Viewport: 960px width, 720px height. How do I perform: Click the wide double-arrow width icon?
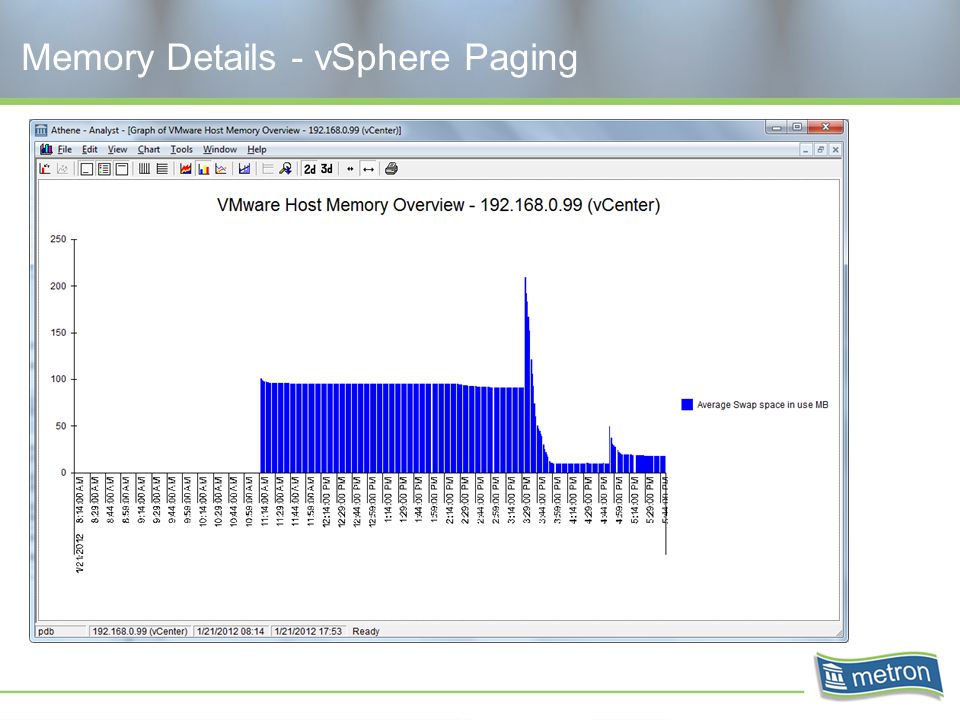point(368,169)
